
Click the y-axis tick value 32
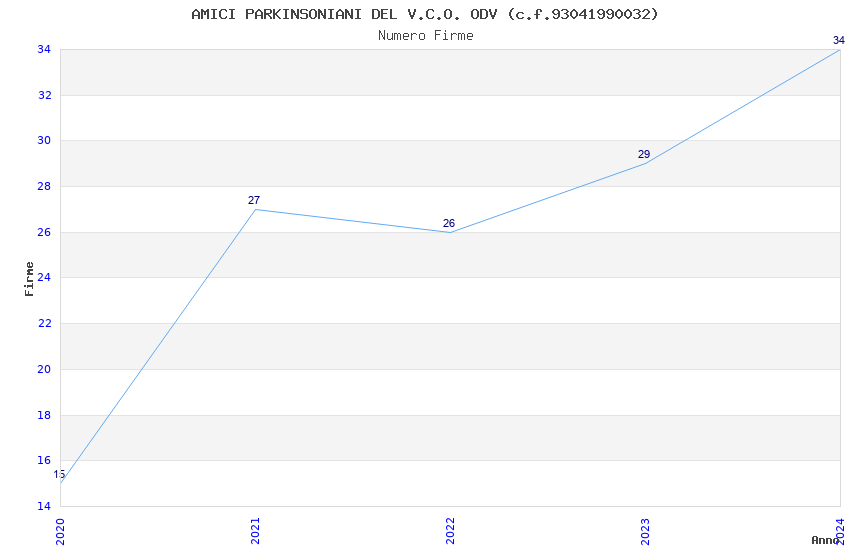pyautogui.click(x=44, y=95)
